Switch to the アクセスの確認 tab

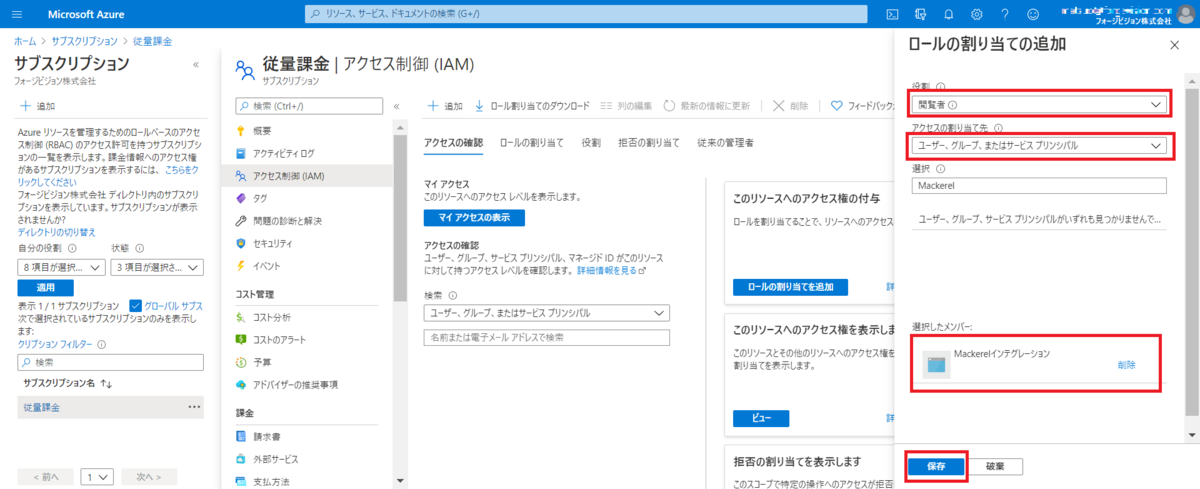tap(453, 143)
